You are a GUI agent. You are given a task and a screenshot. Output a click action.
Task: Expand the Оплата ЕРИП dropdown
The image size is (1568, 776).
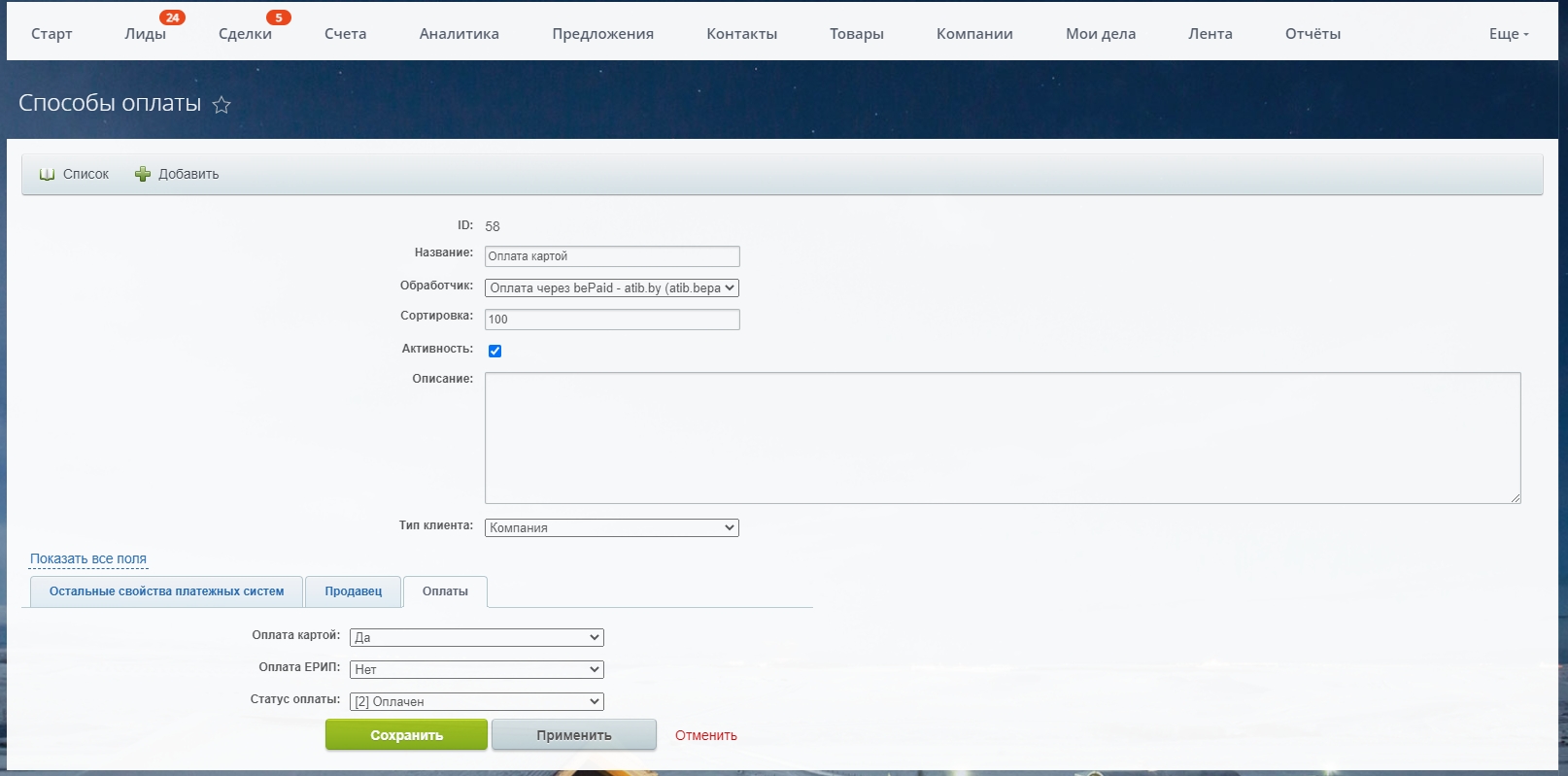pos(476,670)
